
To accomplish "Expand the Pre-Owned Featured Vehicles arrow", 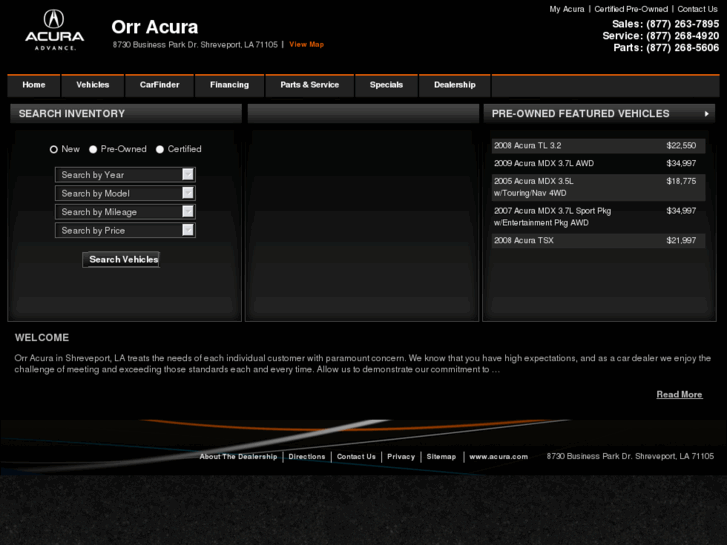I will tap(707, 114).
